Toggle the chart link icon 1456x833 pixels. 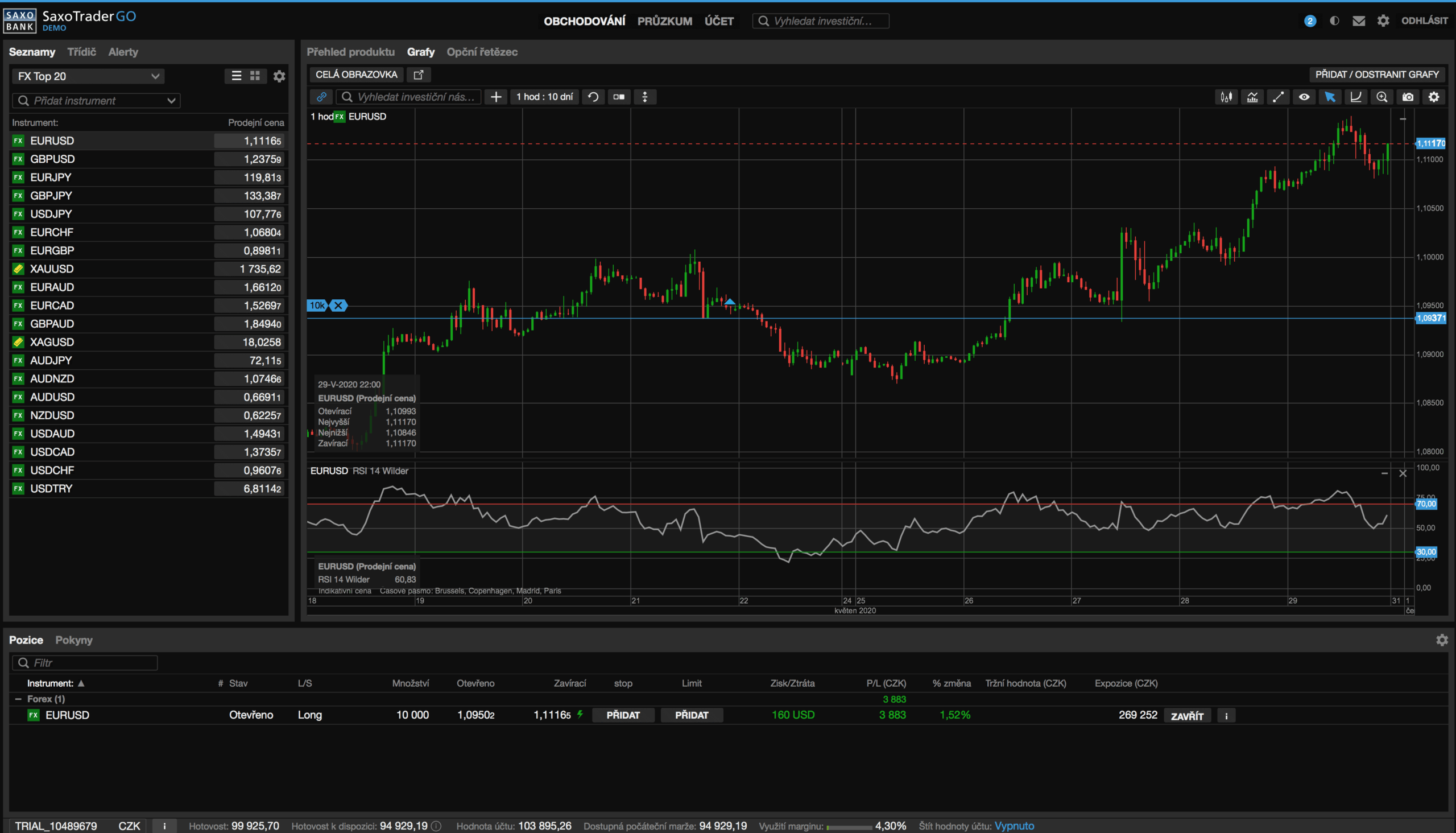321,97
